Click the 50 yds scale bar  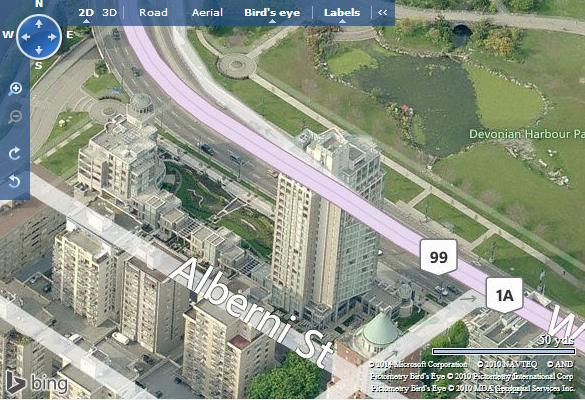(x=504, y=351)
